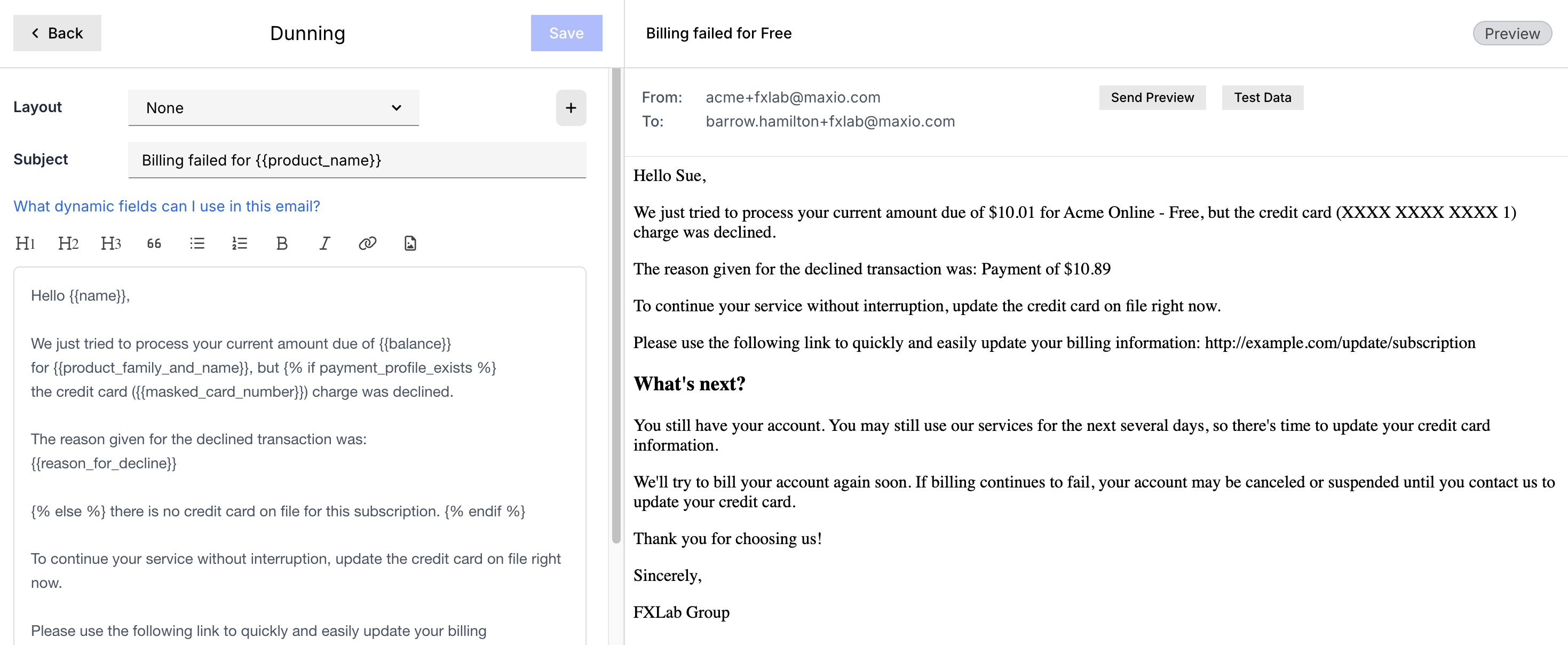This screenshot has width=1568, height=645.
Task: Insert a numbered list
Action: (x=239, y=243)
